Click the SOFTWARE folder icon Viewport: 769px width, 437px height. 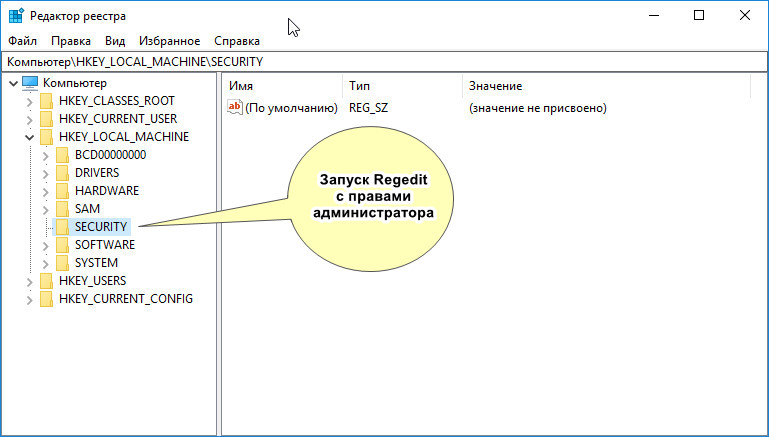click(62, 245)
